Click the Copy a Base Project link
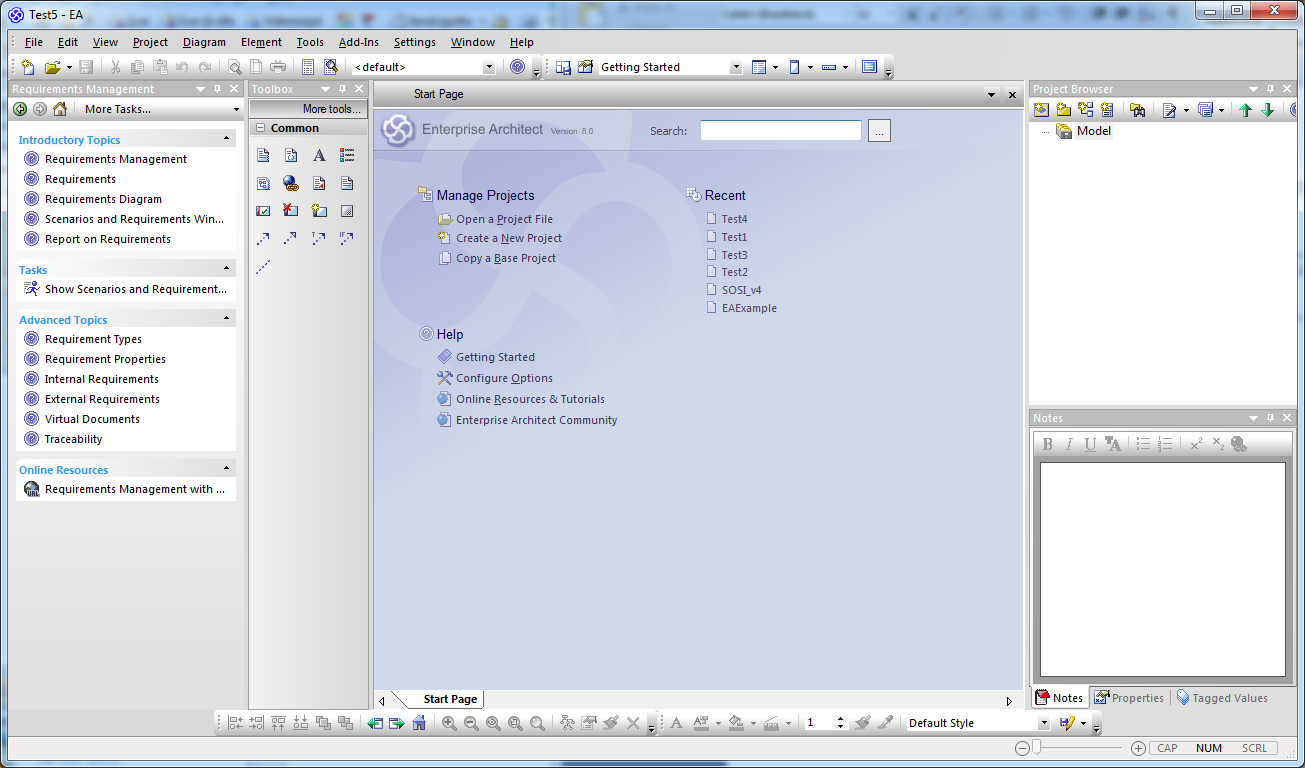 pyautogui.click(x=506, y=258)
